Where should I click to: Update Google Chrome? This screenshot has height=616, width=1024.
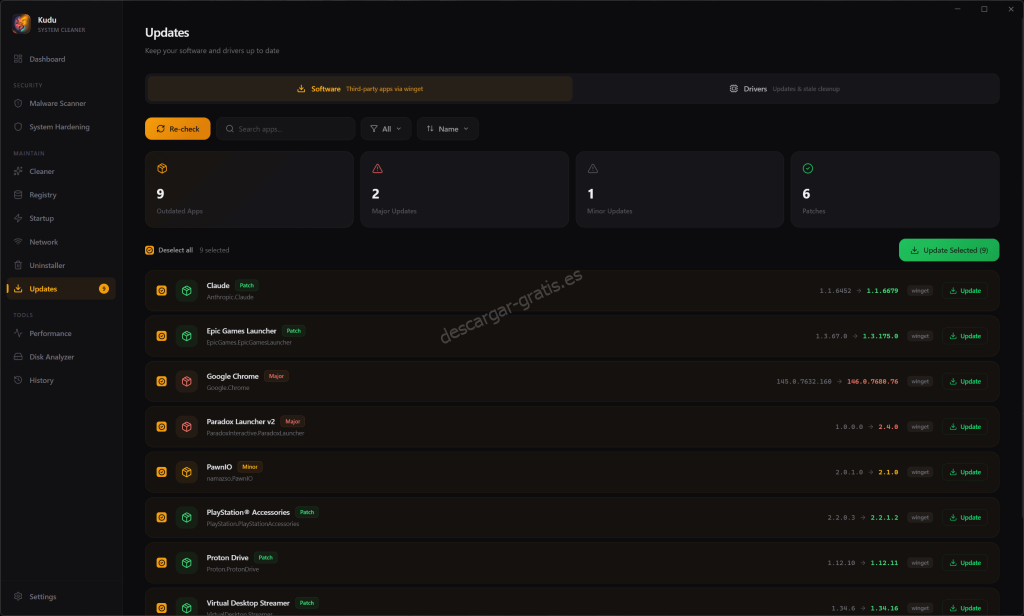coord(965,381)
